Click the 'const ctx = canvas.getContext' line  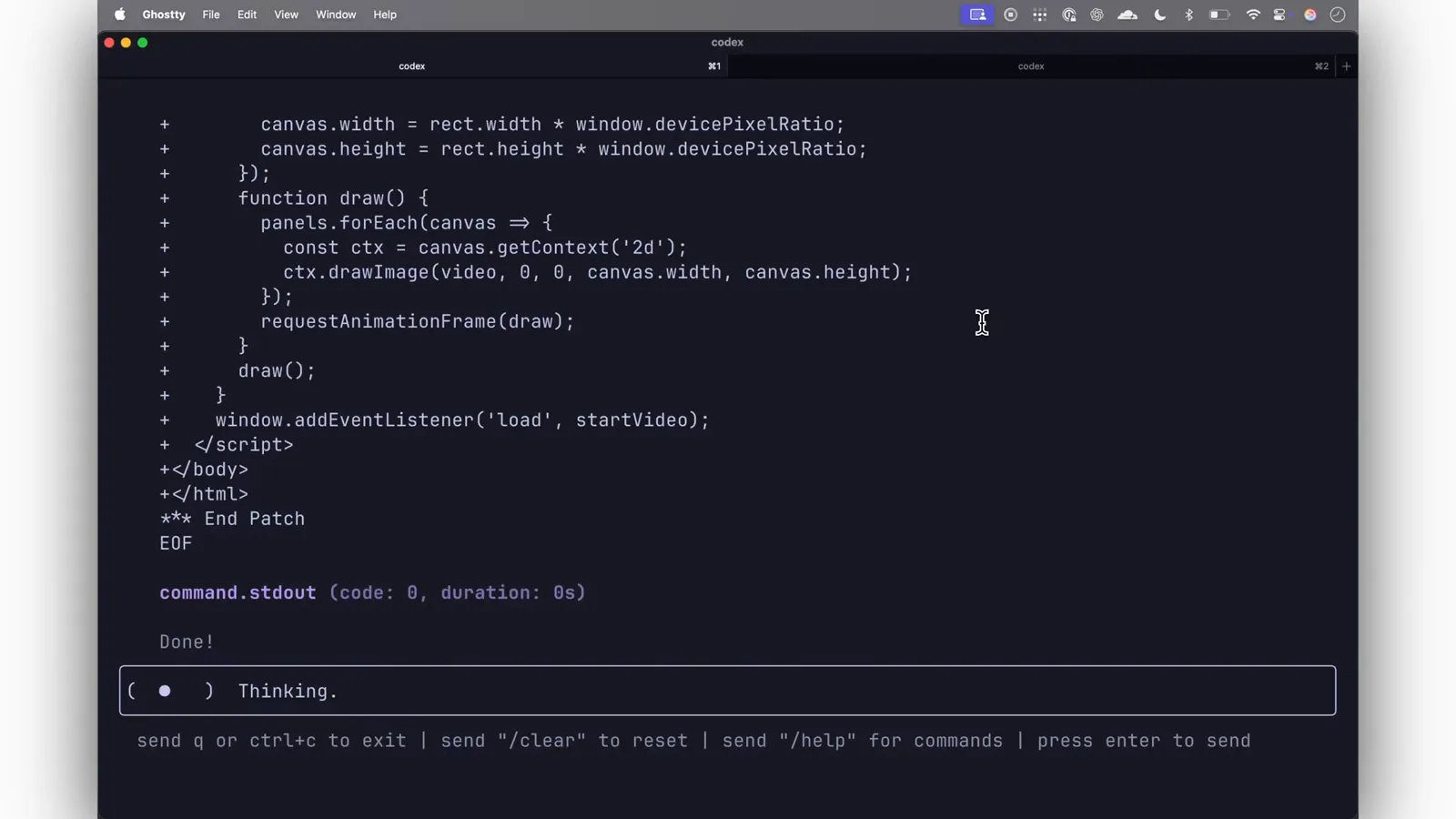pyautogui.click(x=485, y=248)
